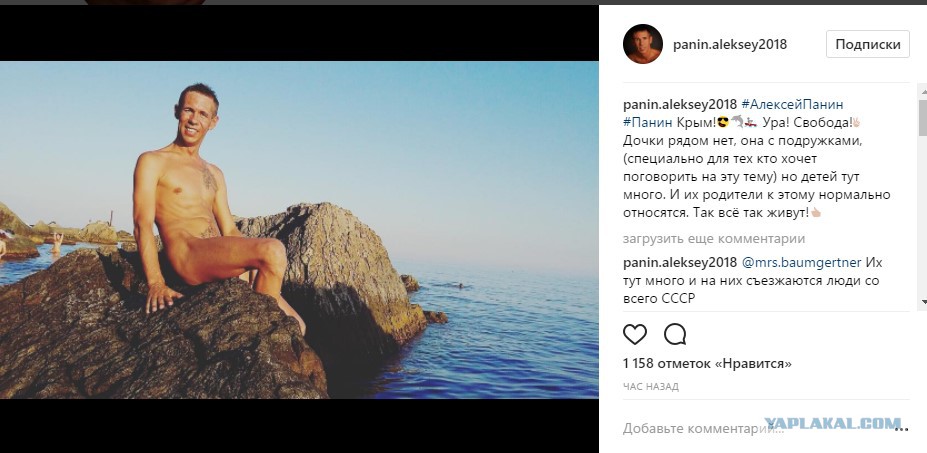Click username on the reply comment
This screenshot has height=453, width=927.
[679, 262]
